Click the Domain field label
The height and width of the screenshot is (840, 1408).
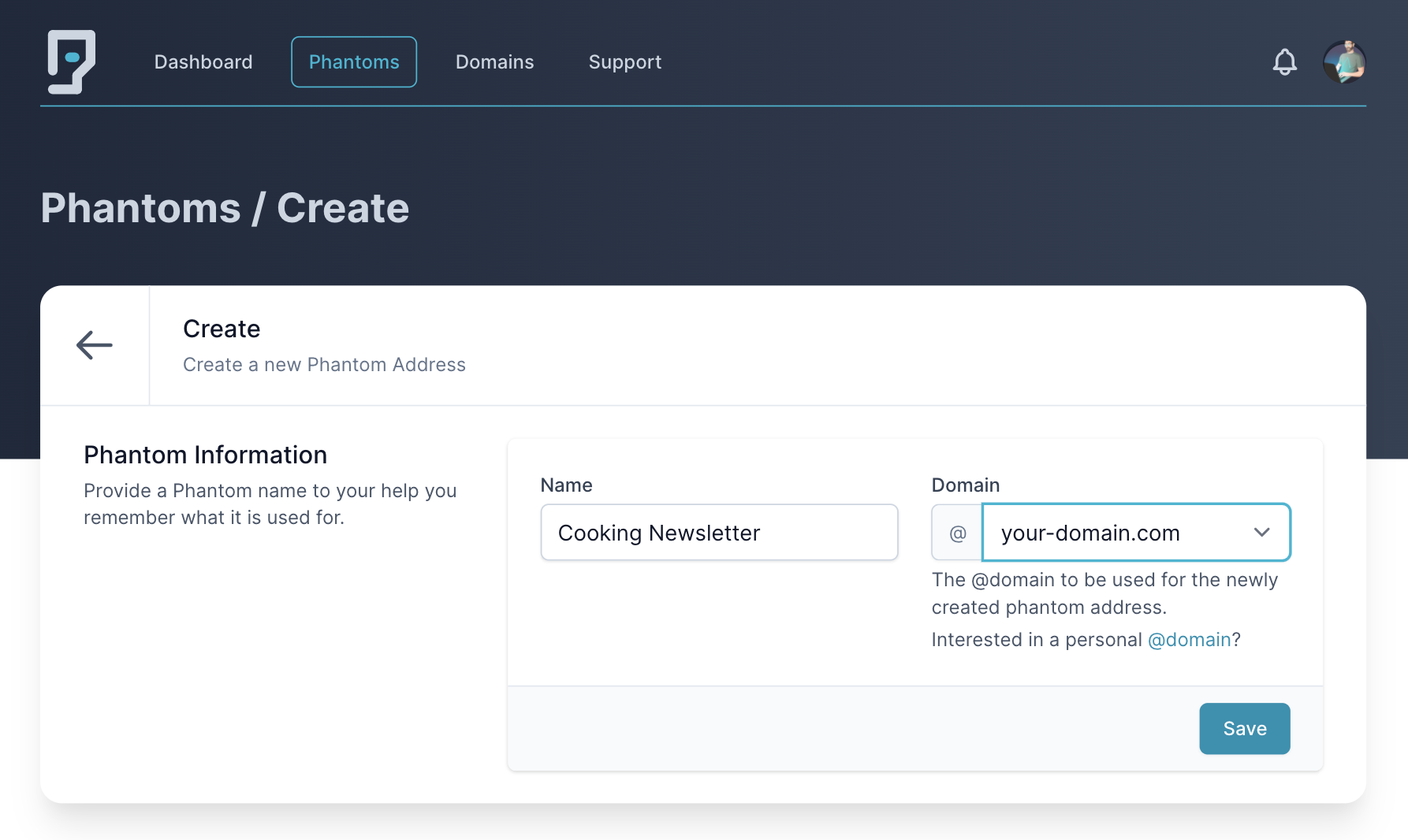coord(965,485)
